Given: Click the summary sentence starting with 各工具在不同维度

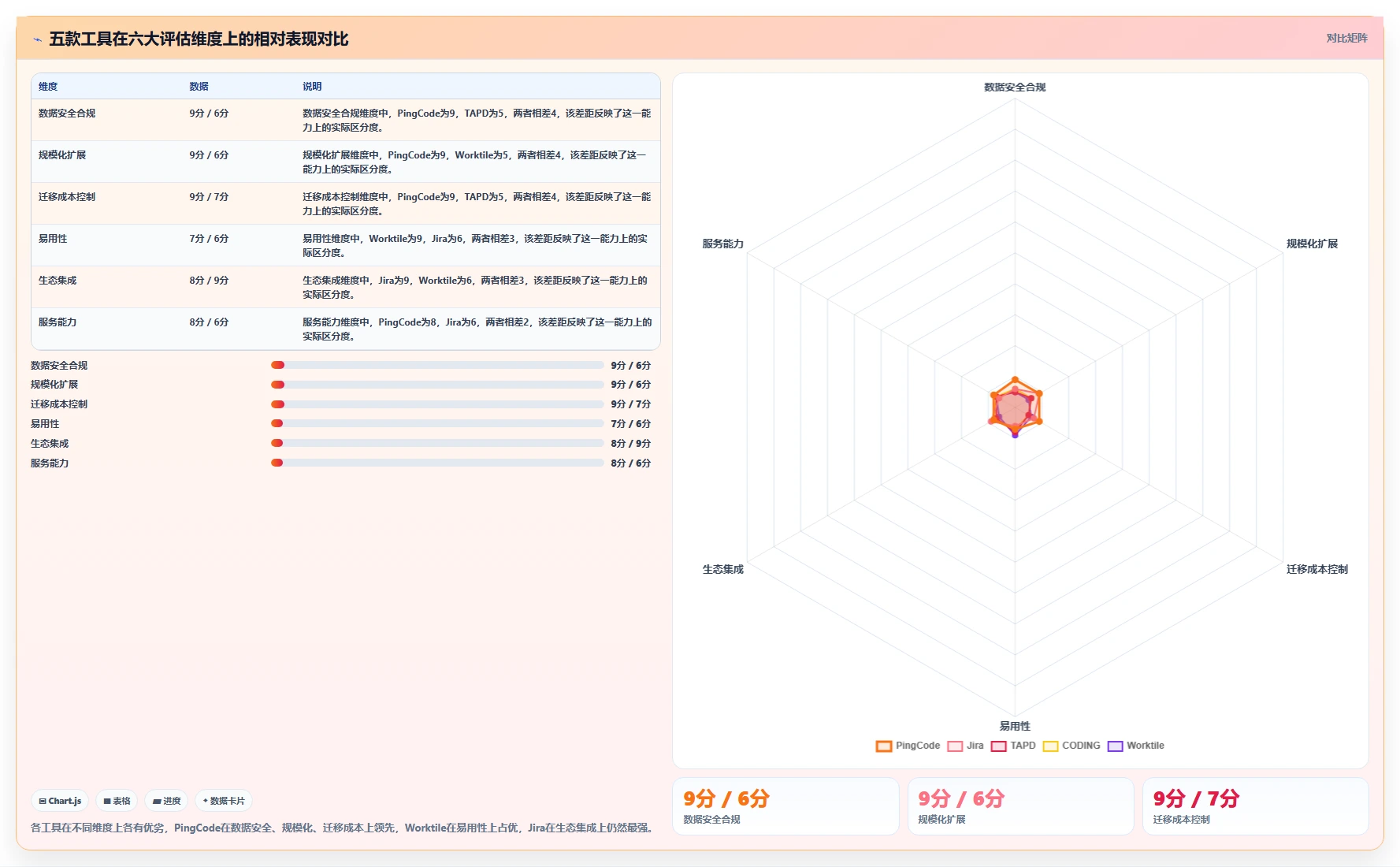Looking at the screenshot, I should [x=344, y=828].
